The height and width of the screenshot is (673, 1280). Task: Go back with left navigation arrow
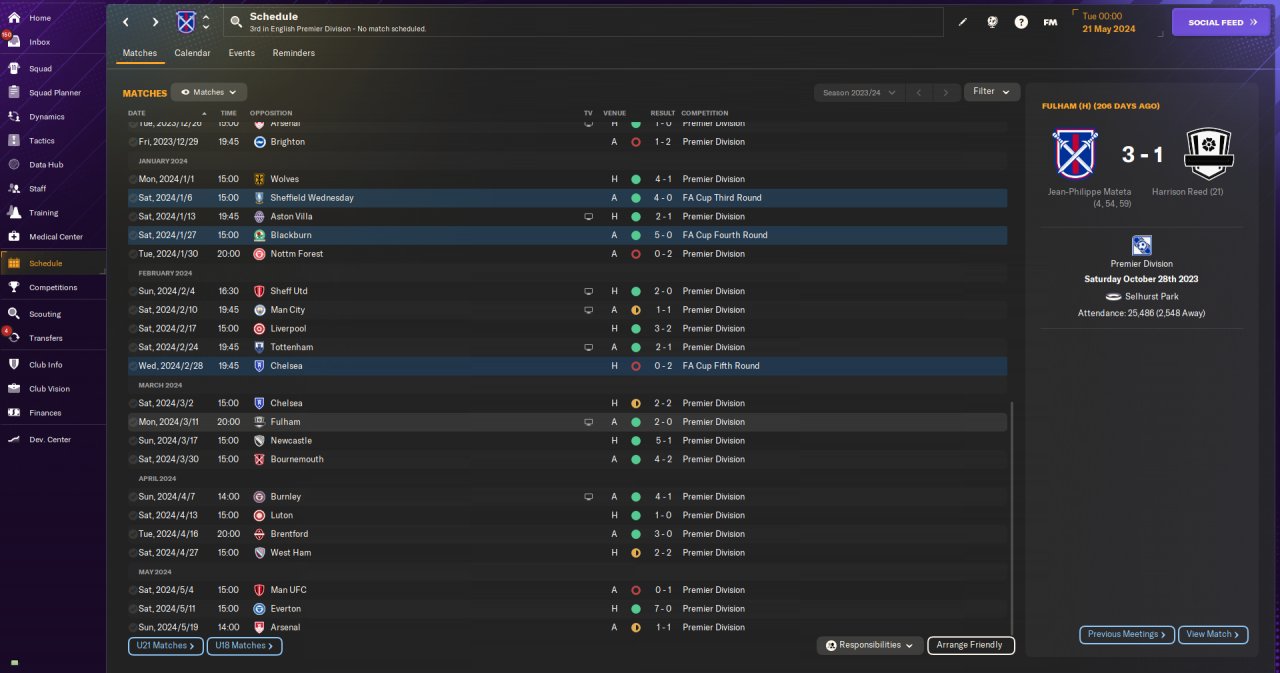[126, 22]
